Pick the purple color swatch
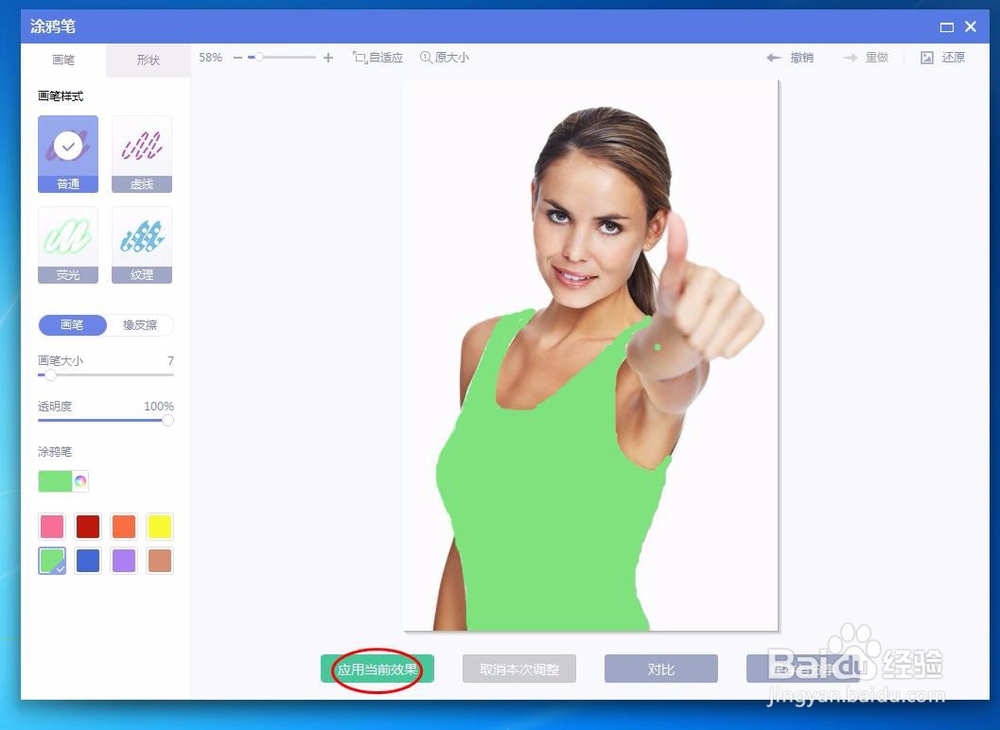The height and width of the screenshot is (730, 1000). click(124, 561)
